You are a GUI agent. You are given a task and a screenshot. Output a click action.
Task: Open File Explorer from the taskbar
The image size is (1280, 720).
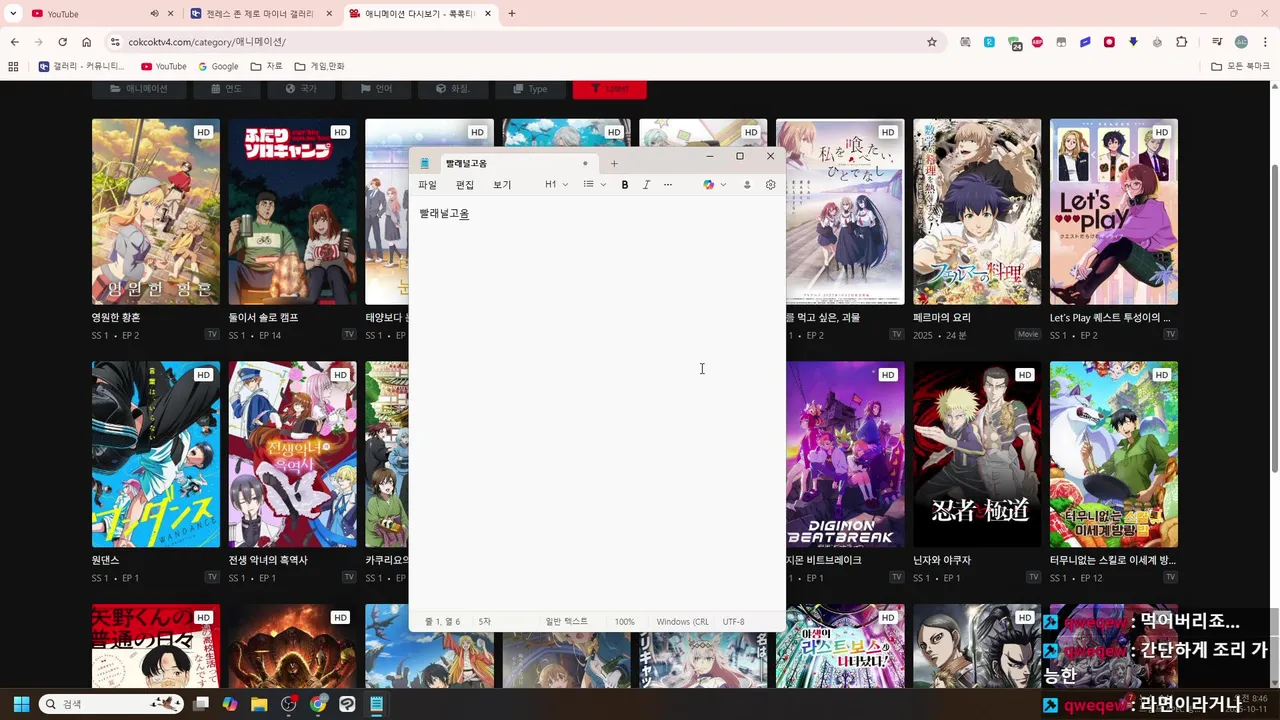259,704
